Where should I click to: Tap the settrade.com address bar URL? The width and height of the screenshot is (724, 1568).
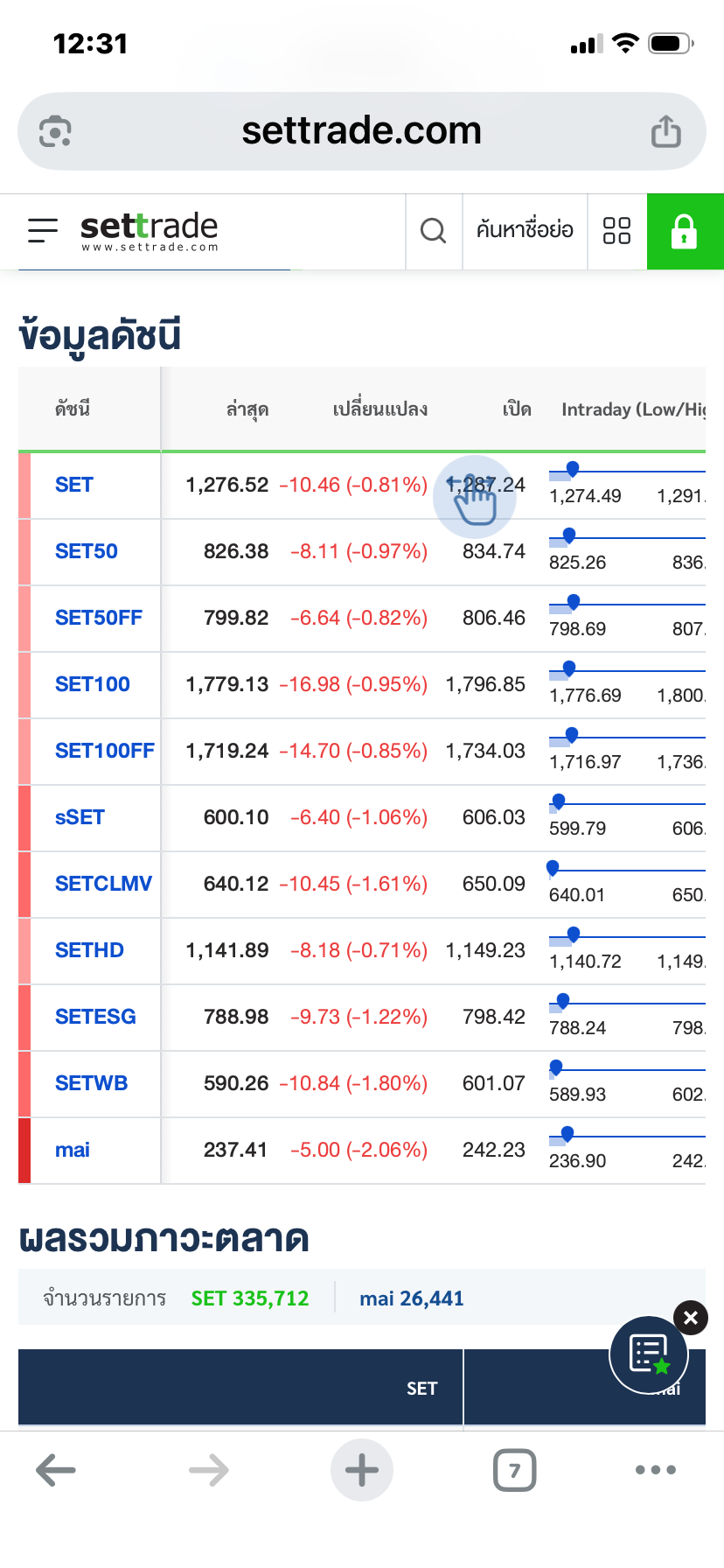361,131
